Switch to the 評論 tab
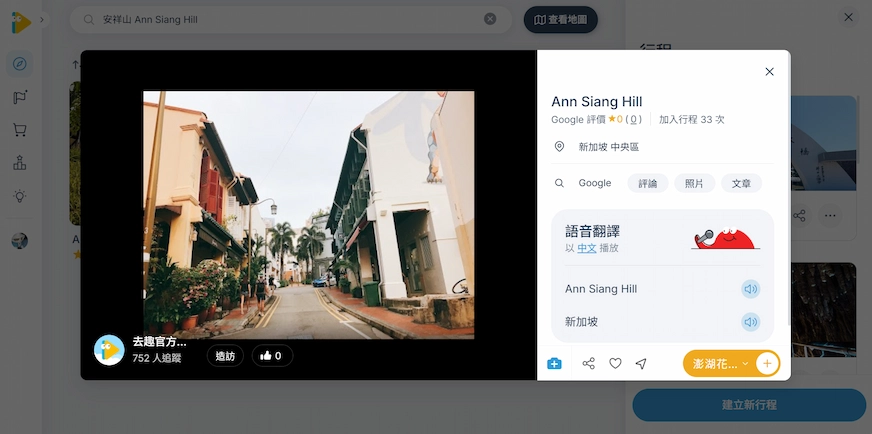This screenshot has width=872, height=434. coord(648,183)
